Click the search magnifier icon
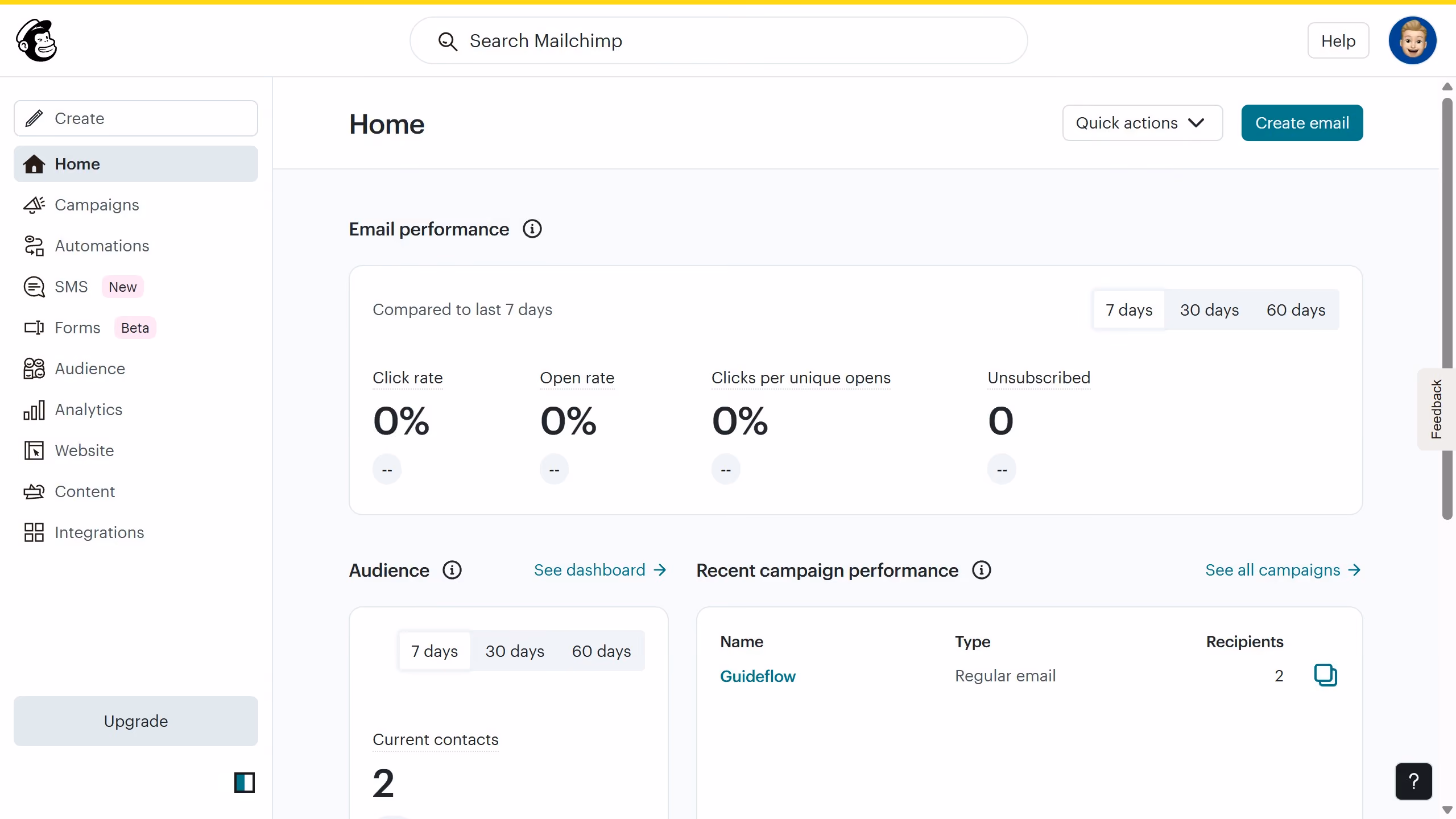This screenshot has height=819, width=1456. point(448,41)
